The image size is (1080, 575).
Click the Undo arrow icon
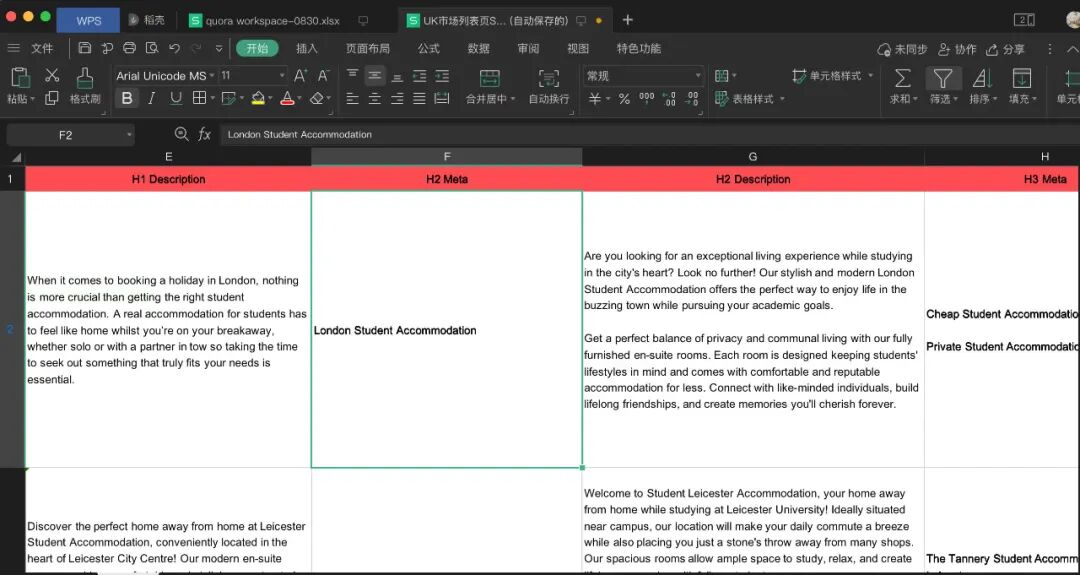[x=174, y=48]
